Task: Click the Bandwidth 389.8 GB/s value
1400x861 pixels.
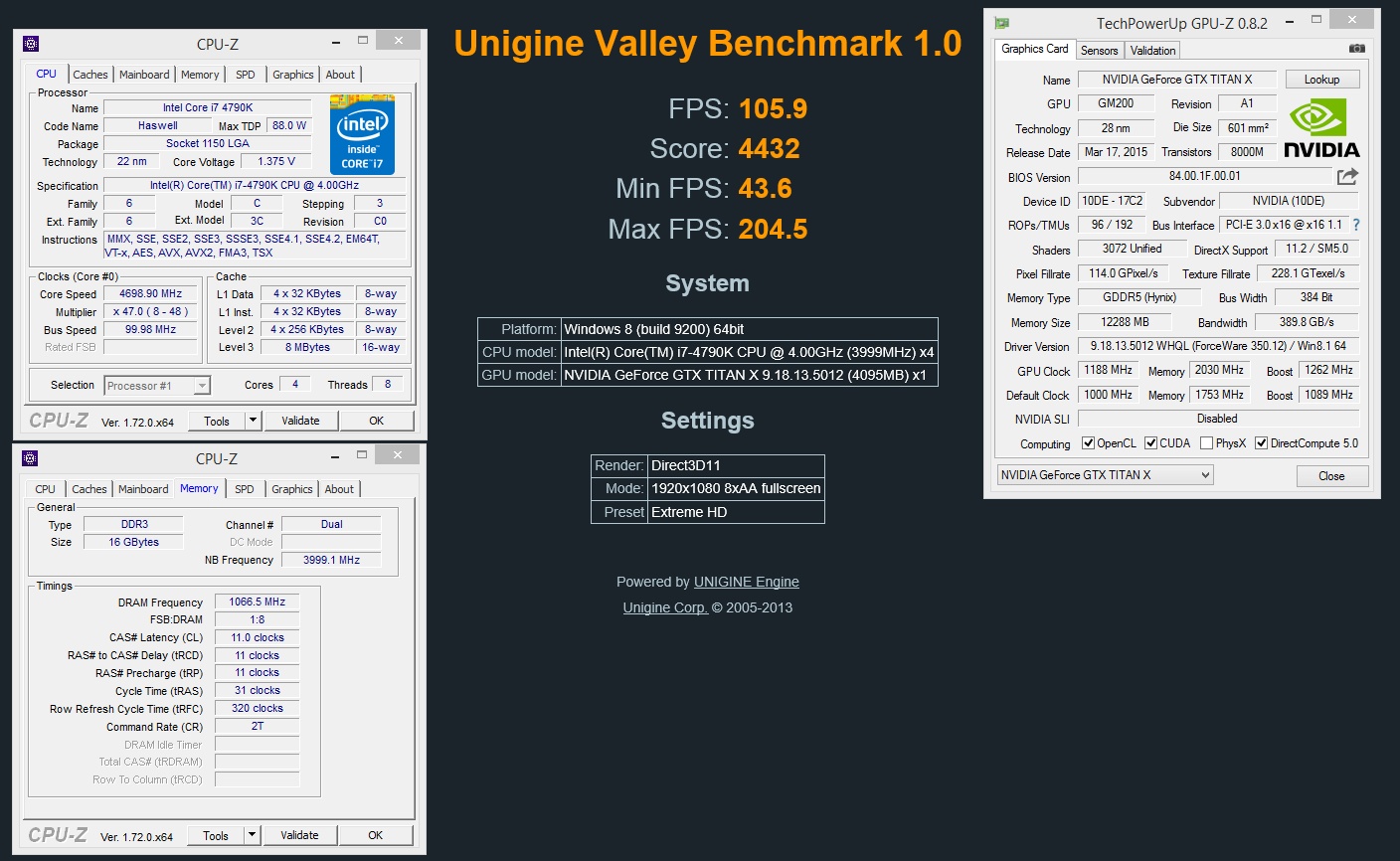Action: [x=1307, y=322]
